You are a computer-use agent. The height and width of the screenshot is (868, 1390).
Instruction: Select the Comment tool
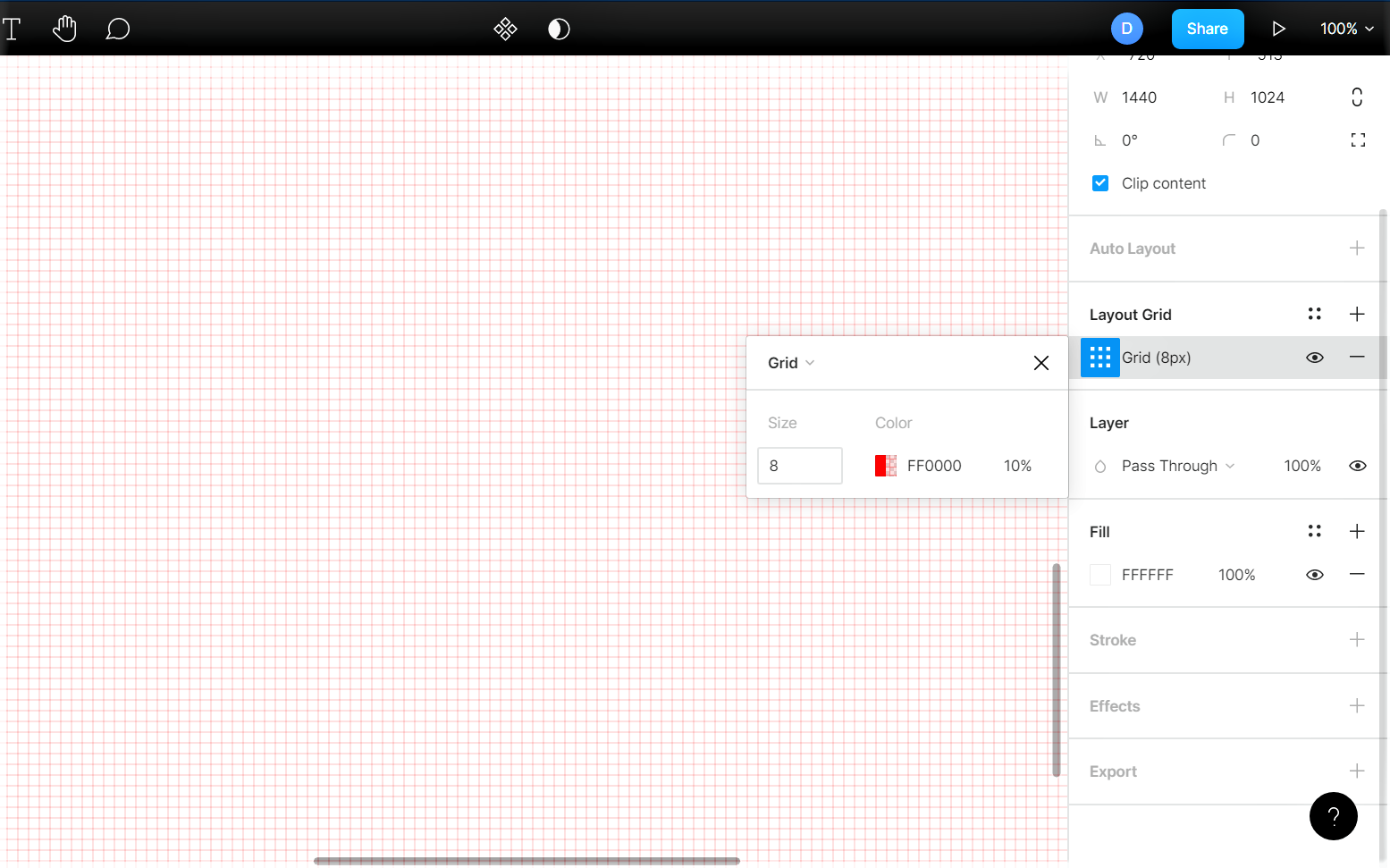[x=117, y=29]
